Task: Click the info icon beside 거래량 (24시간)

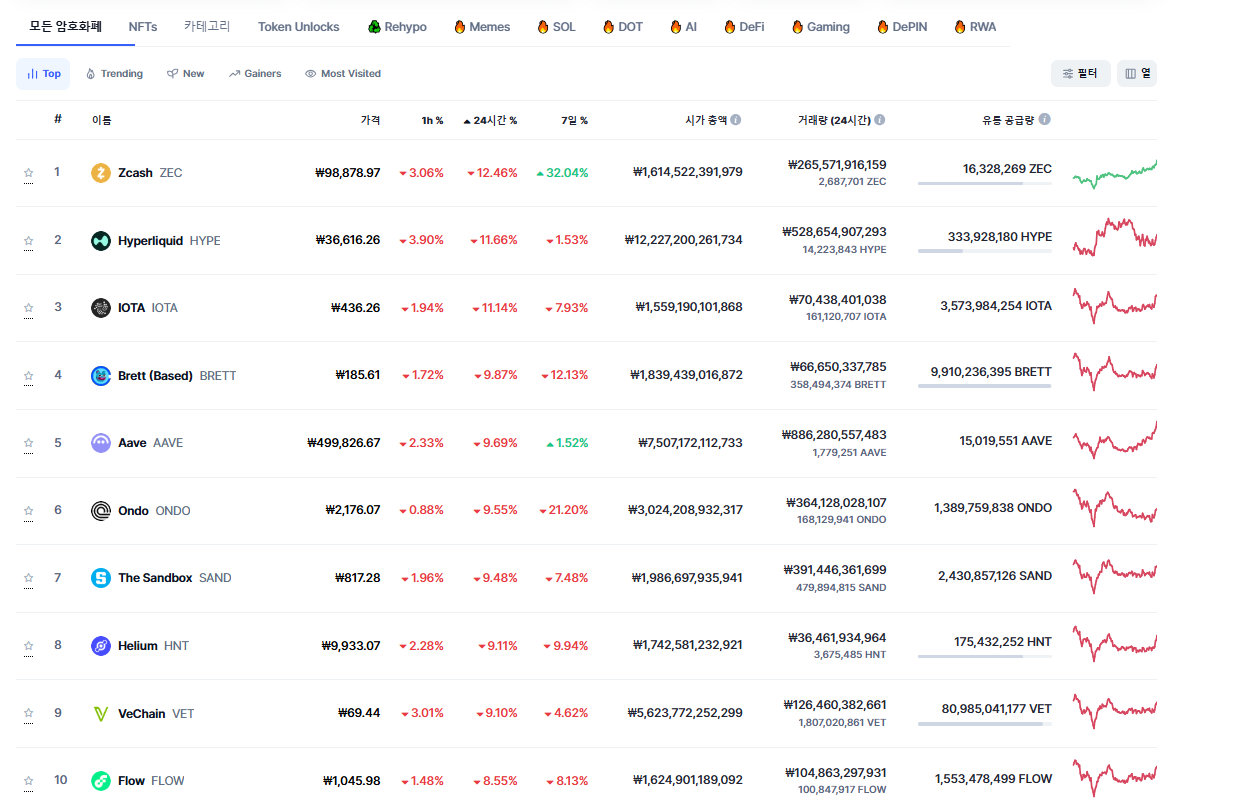Action: [x=880, y=120]
